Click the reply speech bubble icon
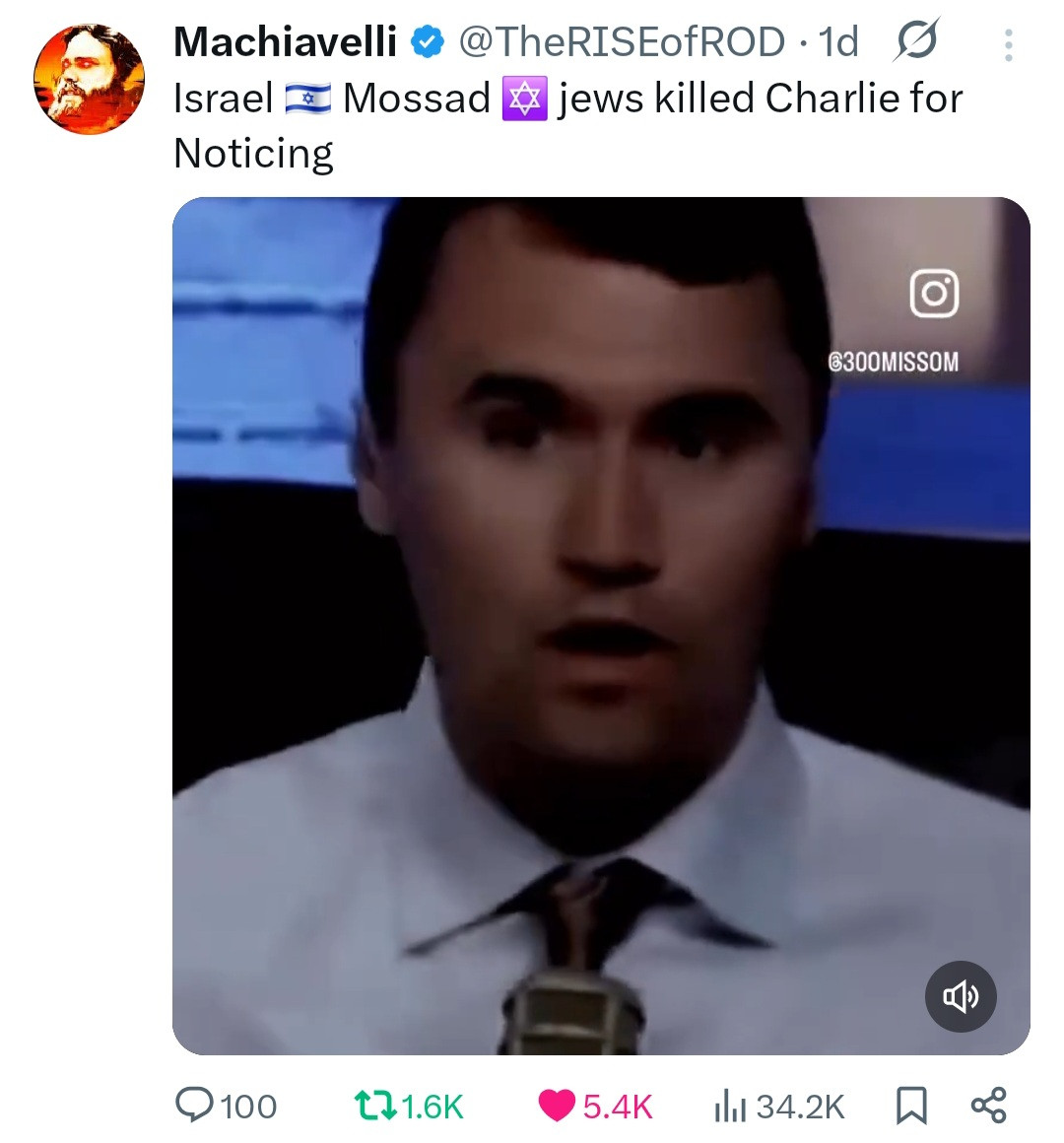This screenshot has width=1064, height=1143. pyautogui.click(x=195, y=1106)
